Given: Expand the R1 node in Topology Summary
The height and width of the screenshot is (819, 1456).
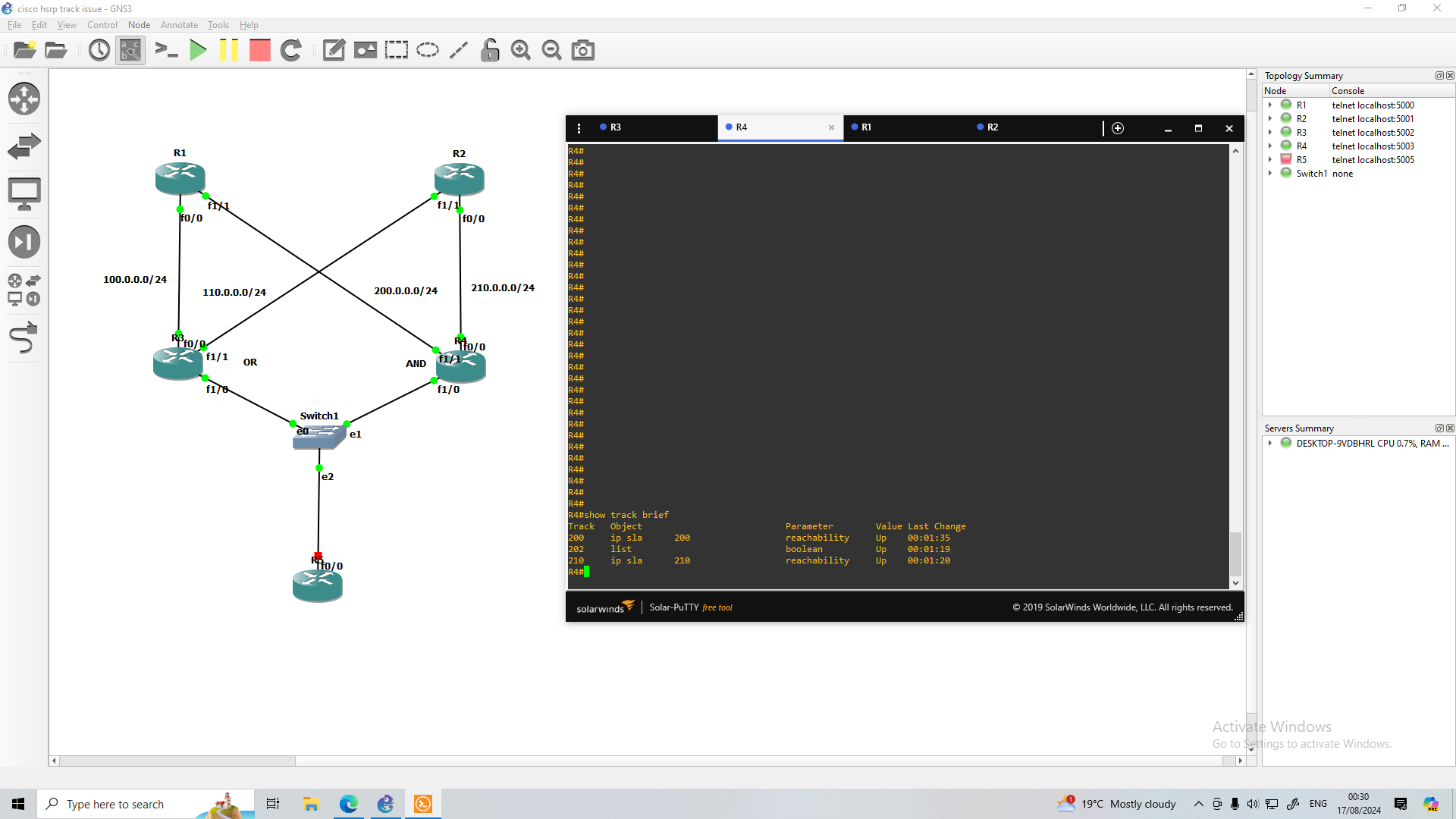Looking at the screenshot, I should click(1271, 105).
